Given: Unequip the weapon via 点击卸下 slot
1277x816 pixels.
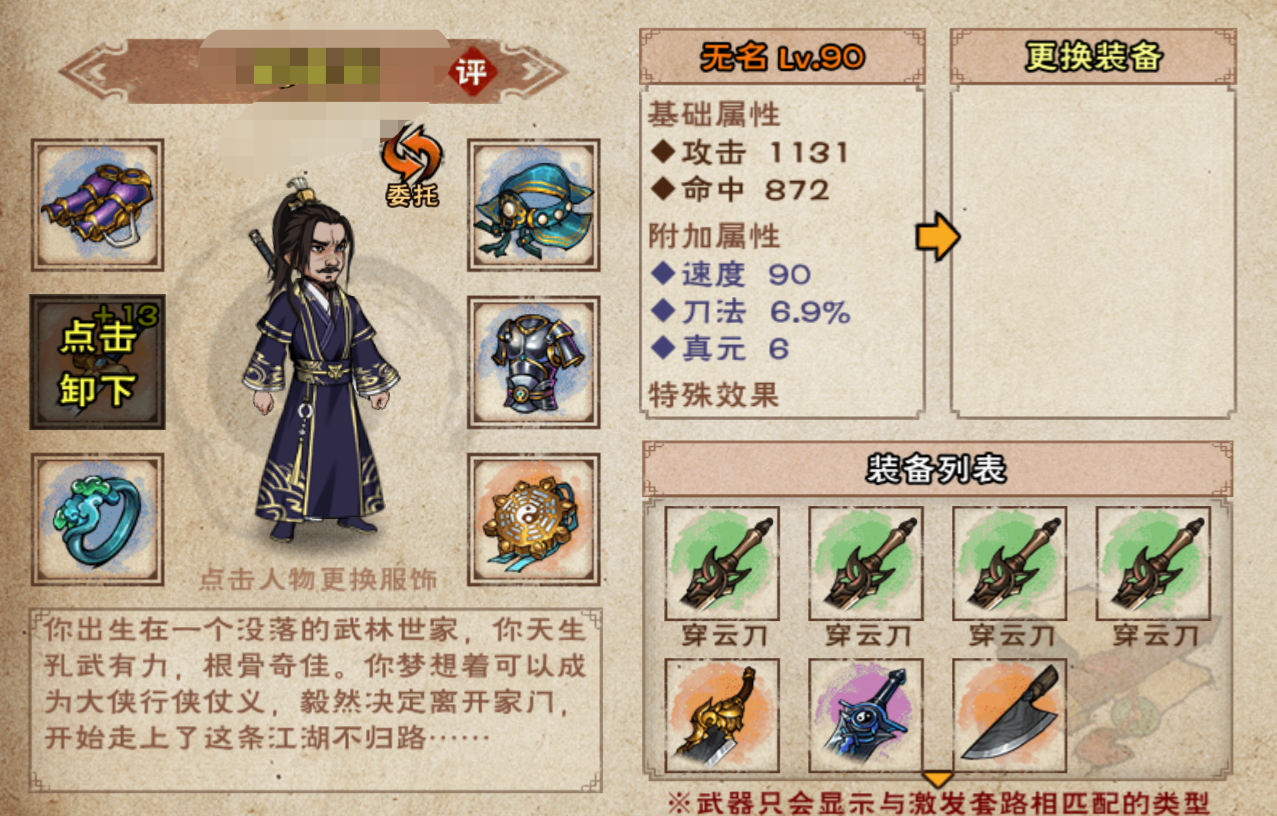Looking at the screenshot, I should coord(97,362).
